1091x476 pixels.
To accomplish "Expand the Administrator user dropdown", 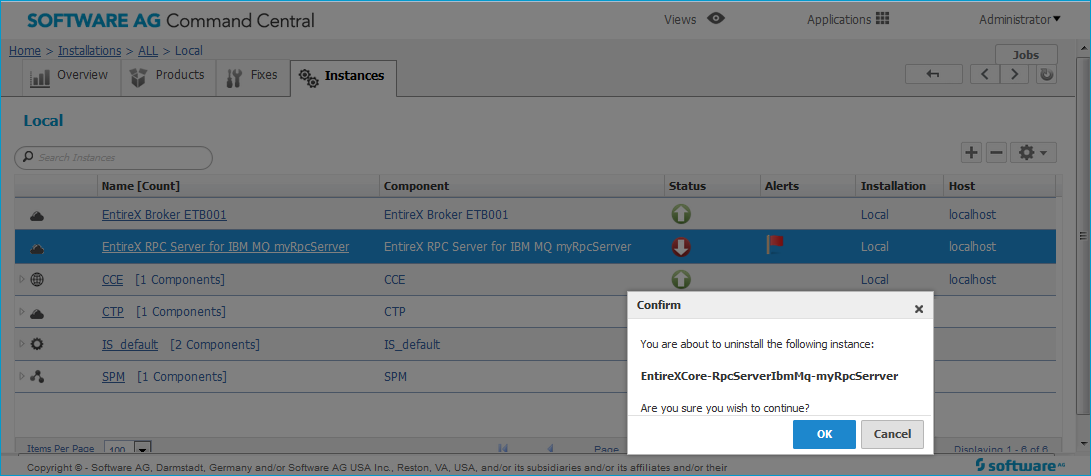I will click(1019, 19).
